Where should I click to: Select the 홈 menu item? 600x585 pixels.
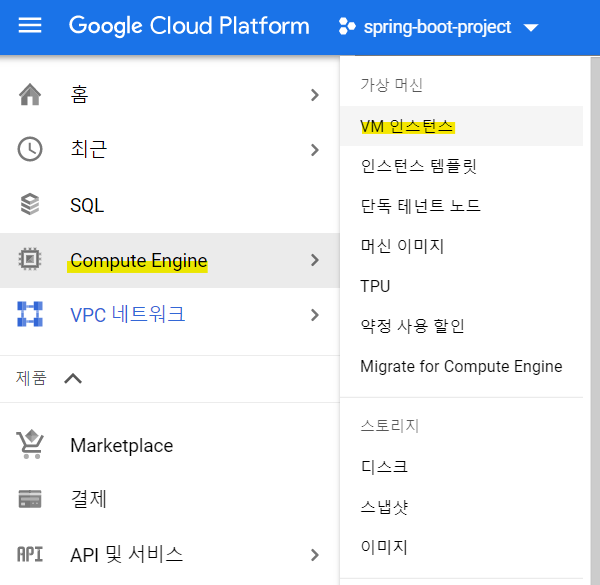170,95
